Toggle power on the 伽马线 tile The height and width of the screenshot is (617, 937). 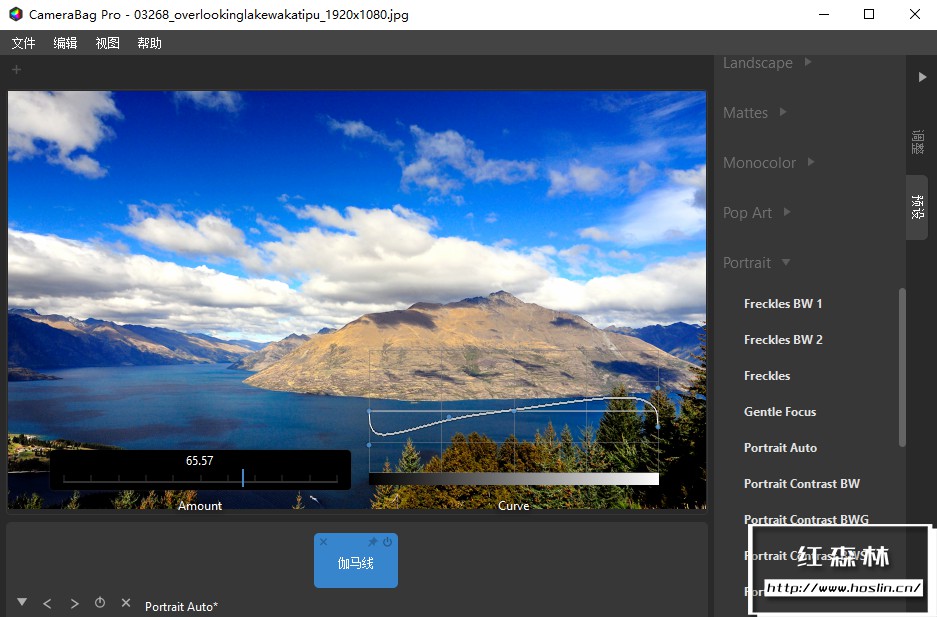click(x=387, y=542)
